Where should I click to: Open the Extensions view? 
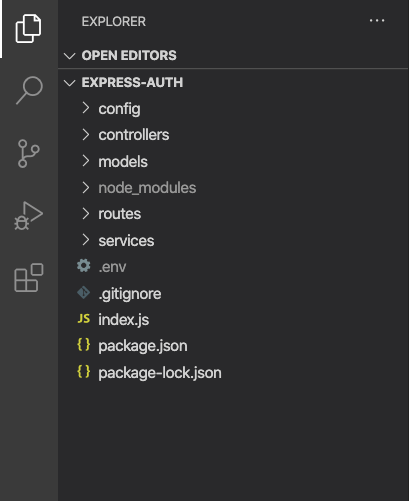[29, 278]
